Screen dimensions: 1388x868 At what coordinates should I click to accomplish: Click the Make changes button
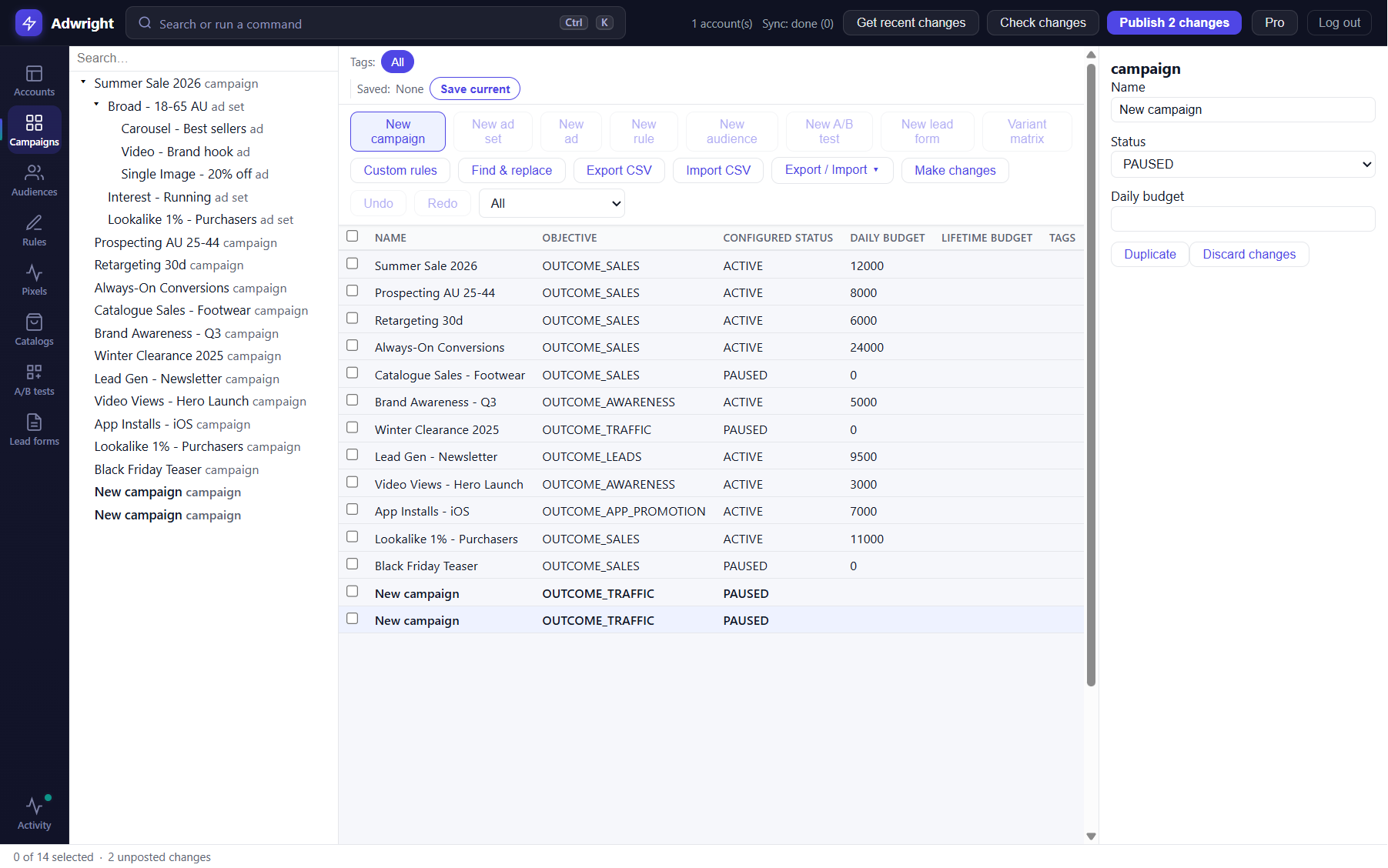click(x=955, y=170)
